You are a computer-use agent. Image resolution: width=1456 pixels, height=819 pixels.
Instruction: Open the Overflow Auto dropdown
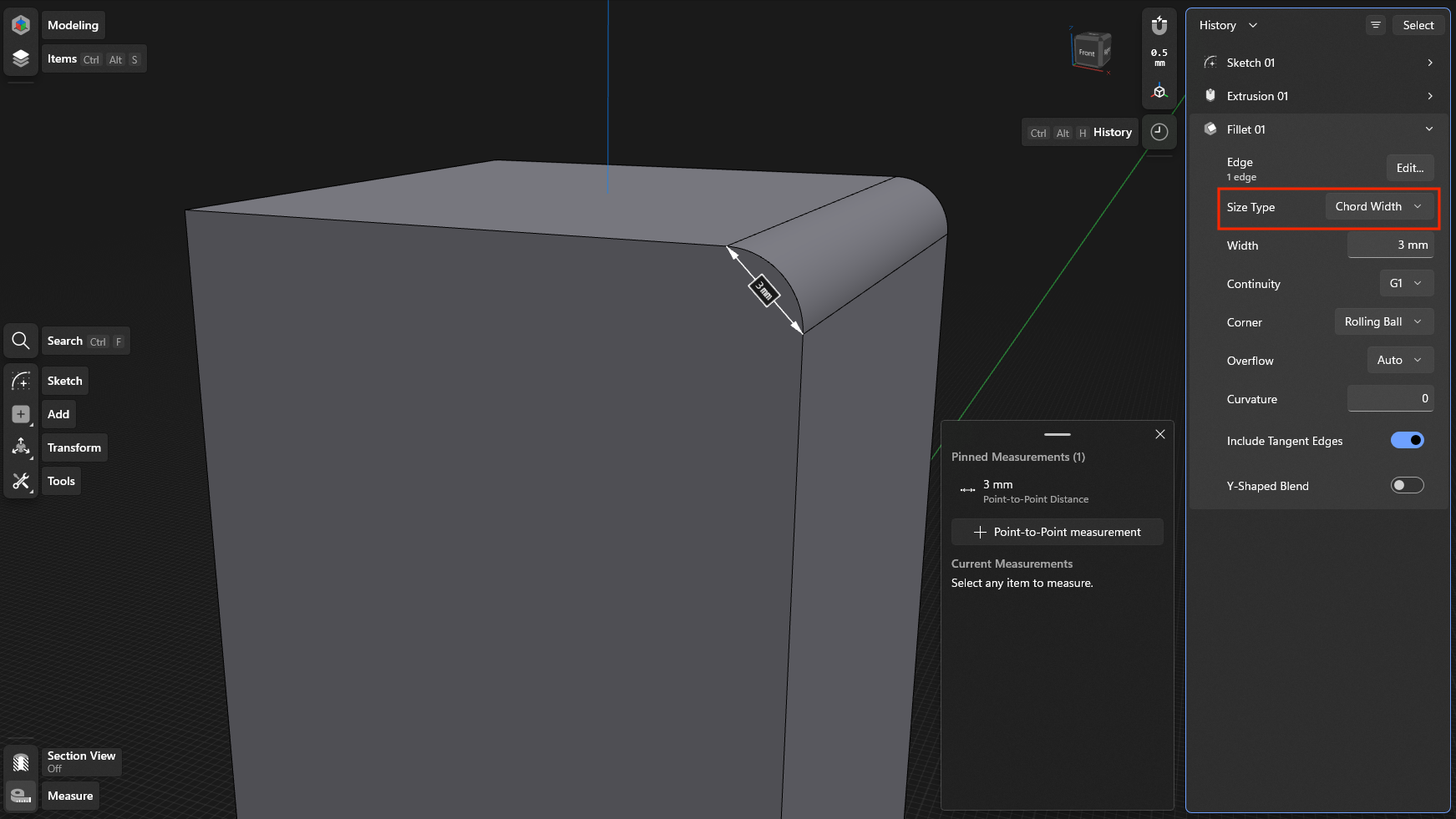[x=1401, y=360]
